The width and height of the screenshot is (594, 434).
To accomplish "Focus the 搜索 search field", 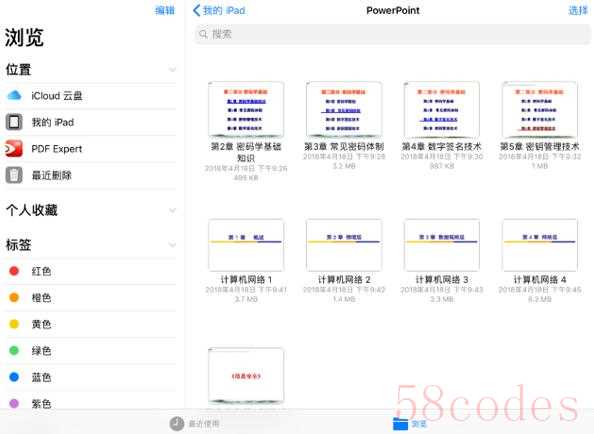I will pyautogui.click(x=392, y=34).
